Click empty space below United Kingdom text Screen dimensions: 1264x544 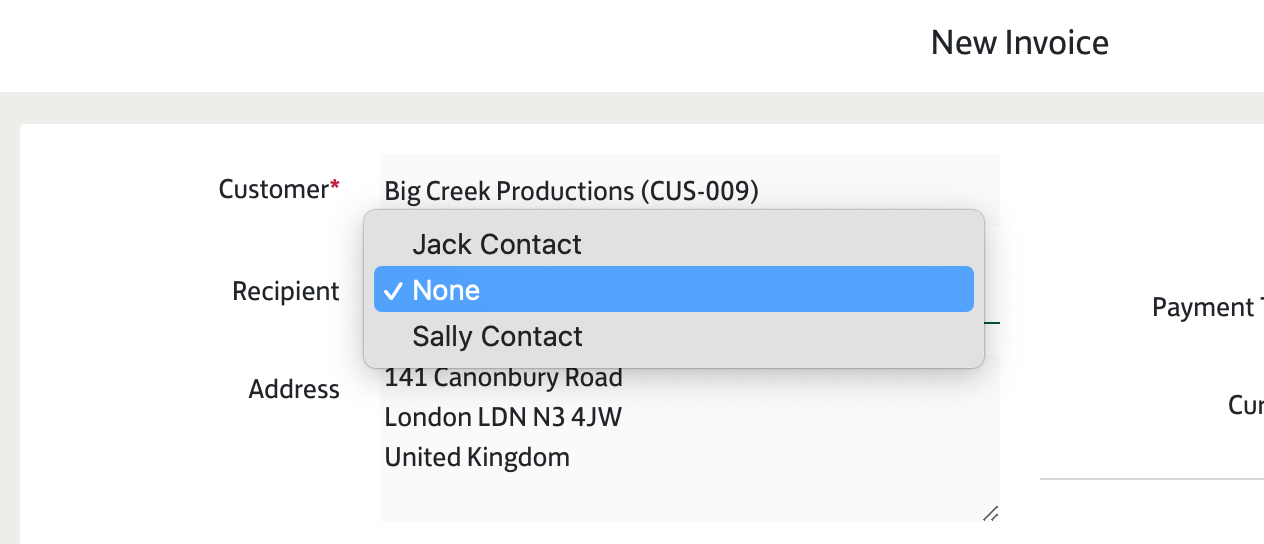click(600, 495)
